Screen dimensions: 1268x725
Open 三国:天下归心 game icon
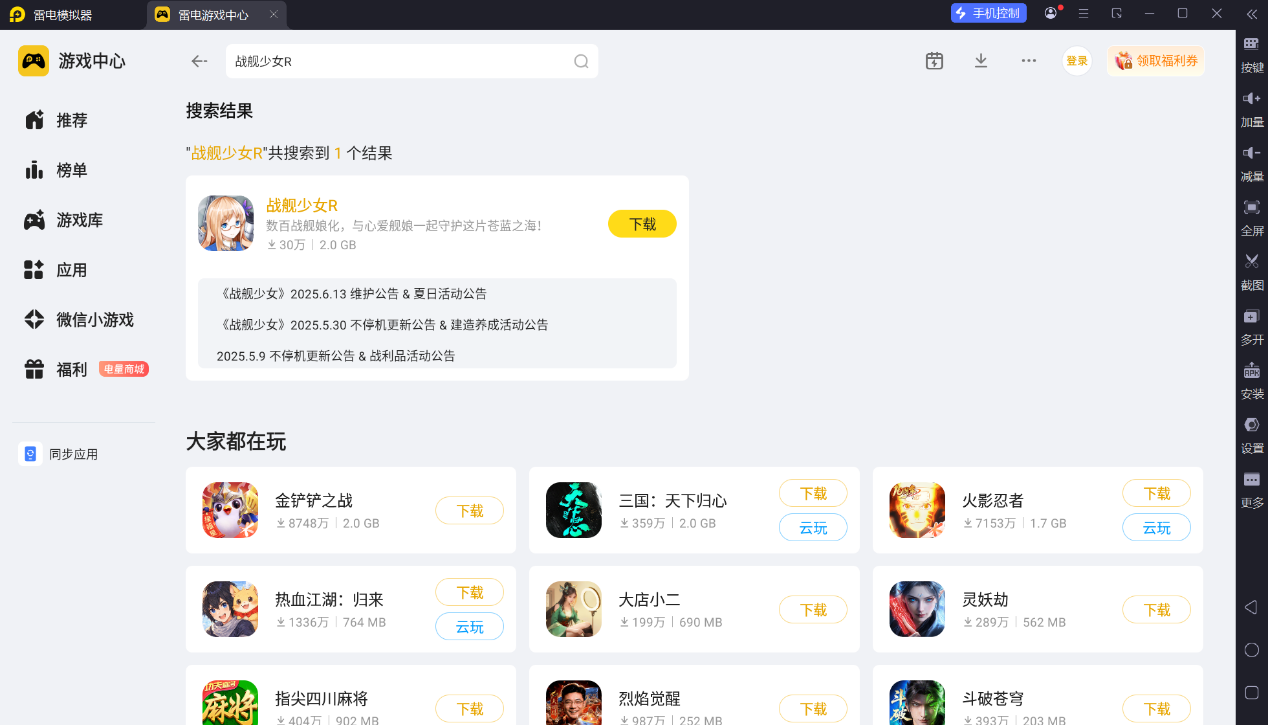574,510
